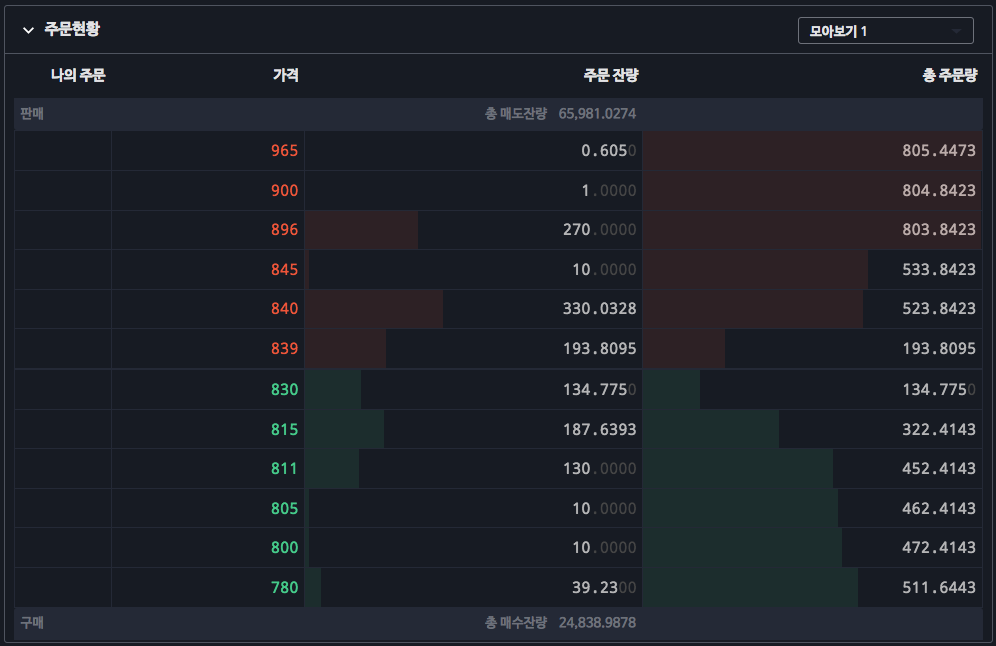Click the 구매 section label
The image size is (996, 646).
[x=32, y=622]
